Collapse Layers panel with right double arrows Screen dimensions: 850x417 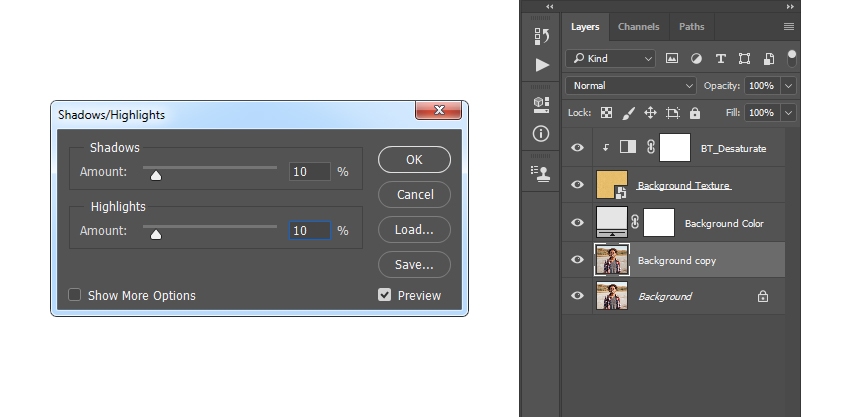coord(790,7)
